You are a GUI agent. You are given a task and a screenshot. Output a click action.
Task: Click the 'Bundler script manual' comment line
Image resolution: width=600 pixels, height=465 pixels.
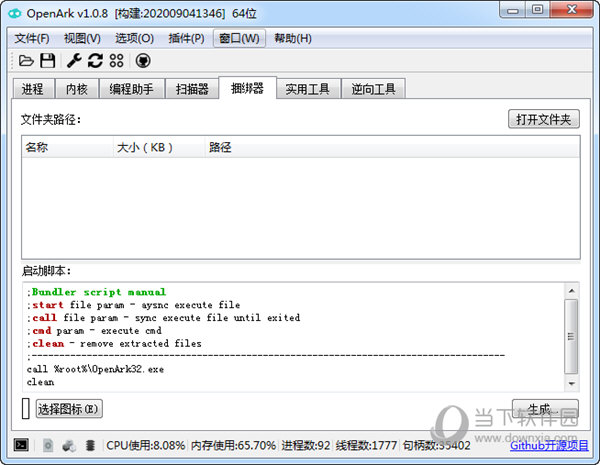coord(96,292)
